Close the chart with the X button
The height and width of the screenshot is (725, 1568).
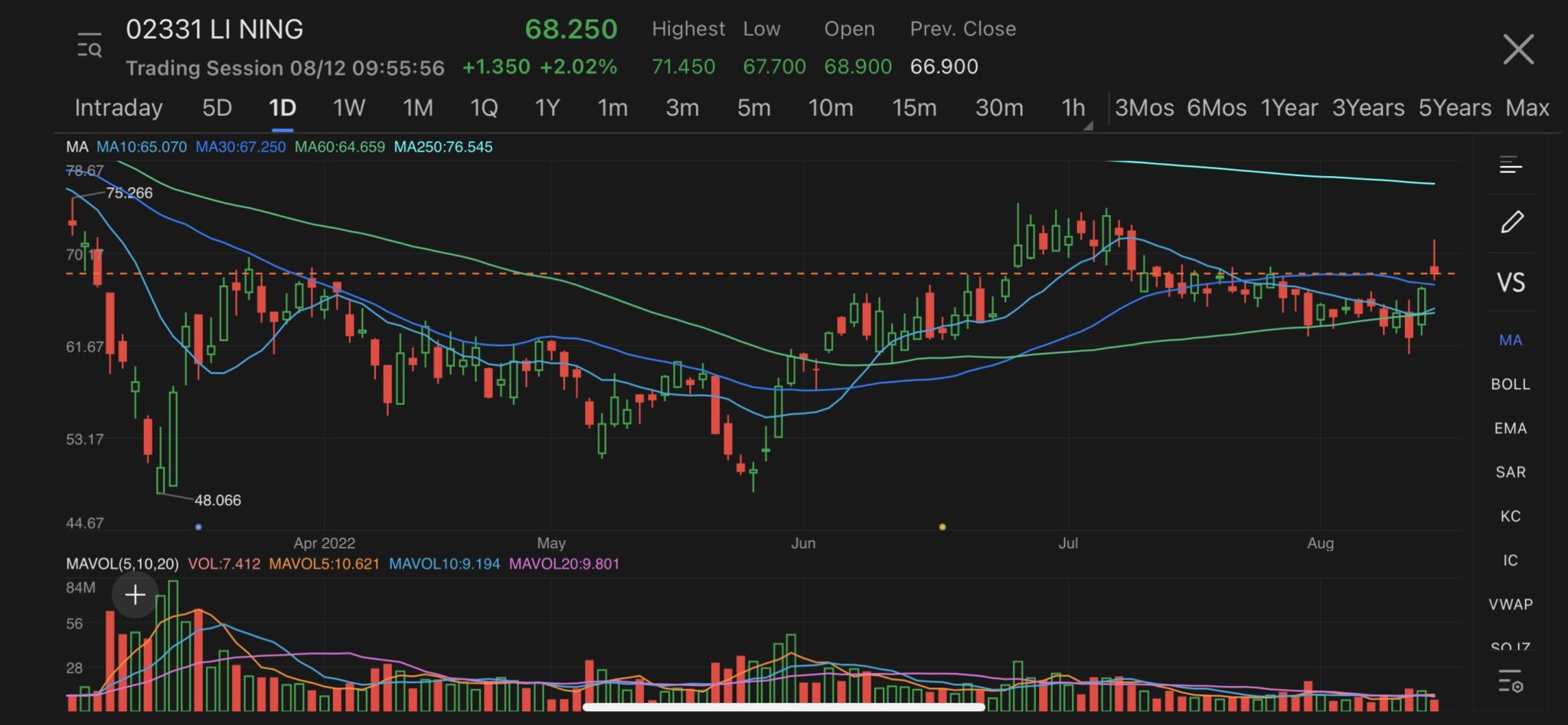tap(1518, 49)
